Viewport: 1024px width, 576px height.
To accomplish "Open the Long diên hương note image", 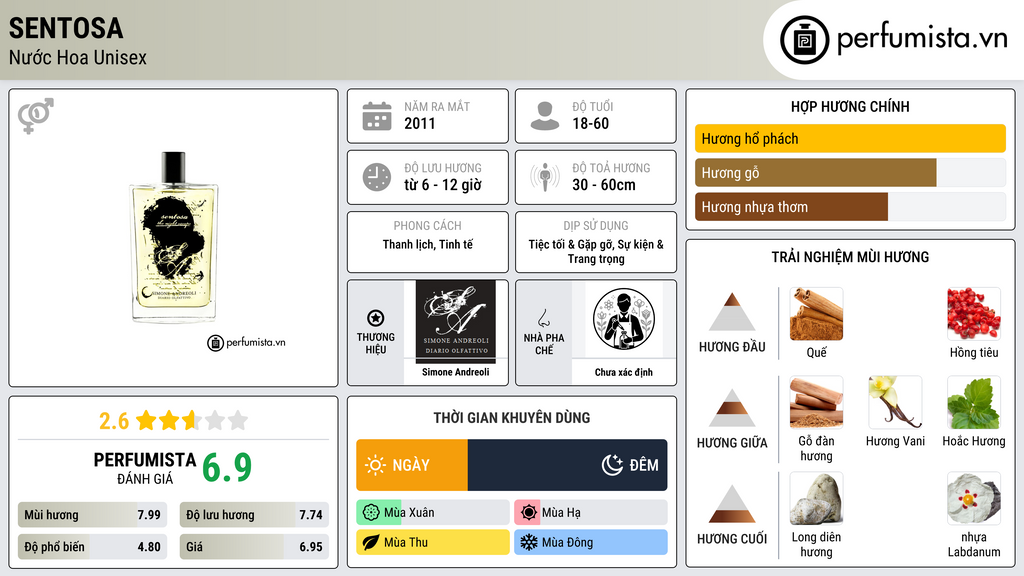I will pyautogui.click(x=816, y=498).
